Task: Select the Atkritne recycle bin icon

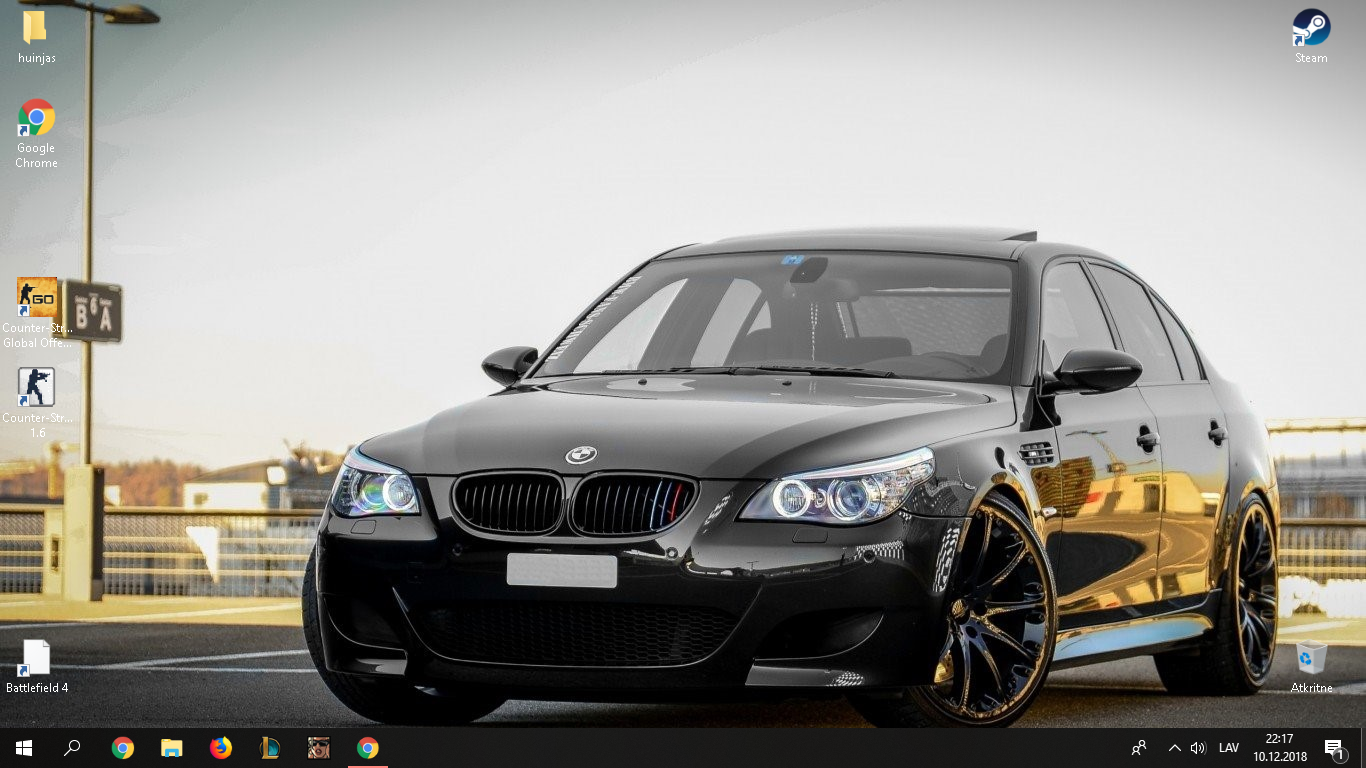Action: pos(1311,668)
